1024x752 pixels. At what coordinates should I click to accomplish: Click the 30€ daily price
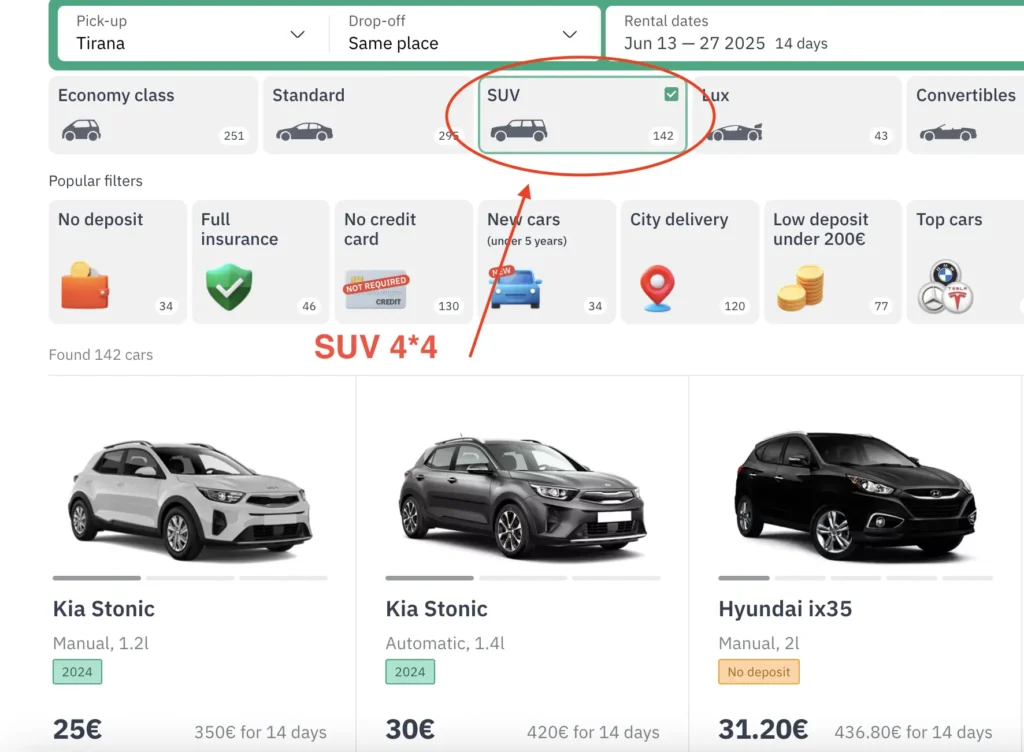coord(410,729)
